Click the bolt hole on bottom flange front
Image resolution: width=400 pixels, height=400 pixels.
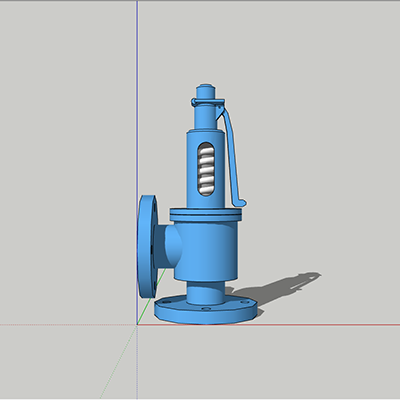pos(206,309)
